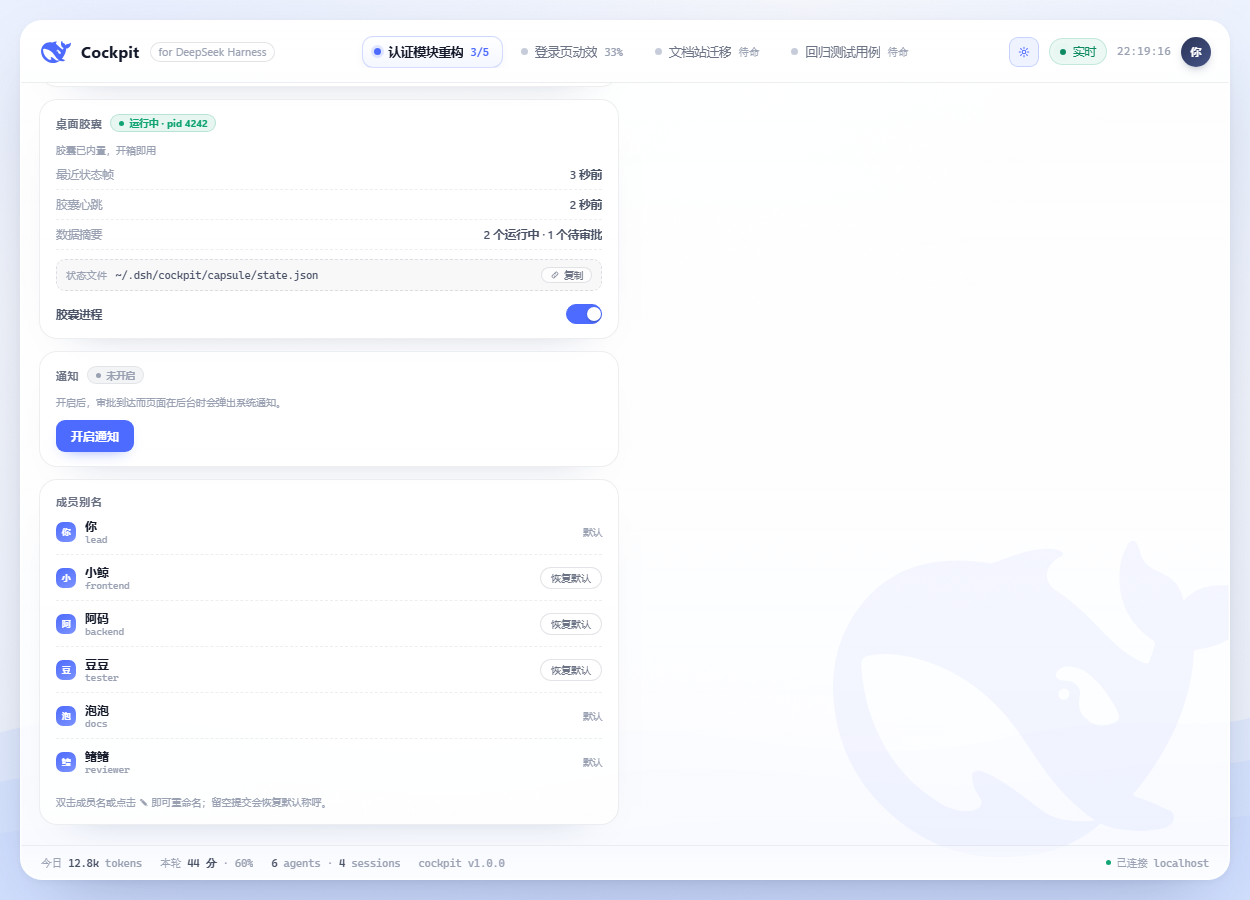Image resolution: width=1250 pixels, height=900 pixels.
Task: Click the 豆豆 member name
Action: [97, 664]
